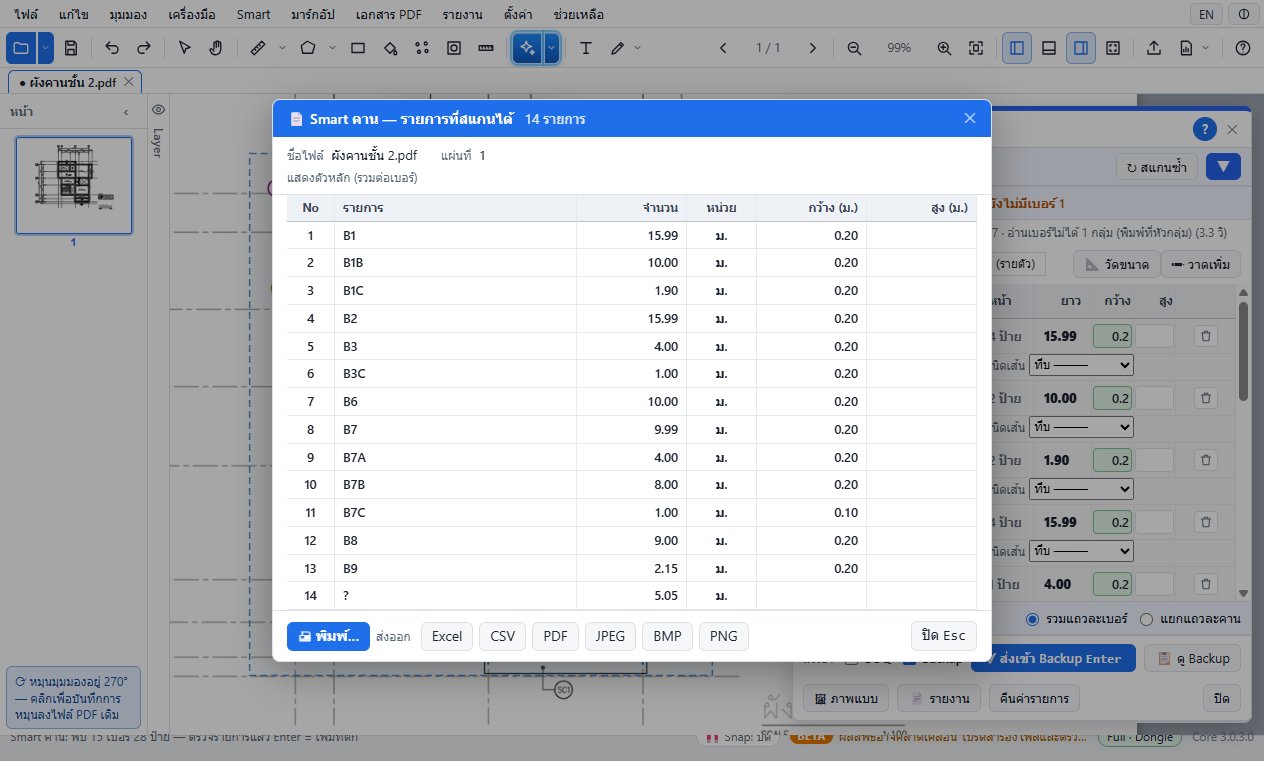Image resolution: width=1264 pixels, height=761 pixels.
Task: Select the arrow pointer tool
Action: tap(184, 48)
